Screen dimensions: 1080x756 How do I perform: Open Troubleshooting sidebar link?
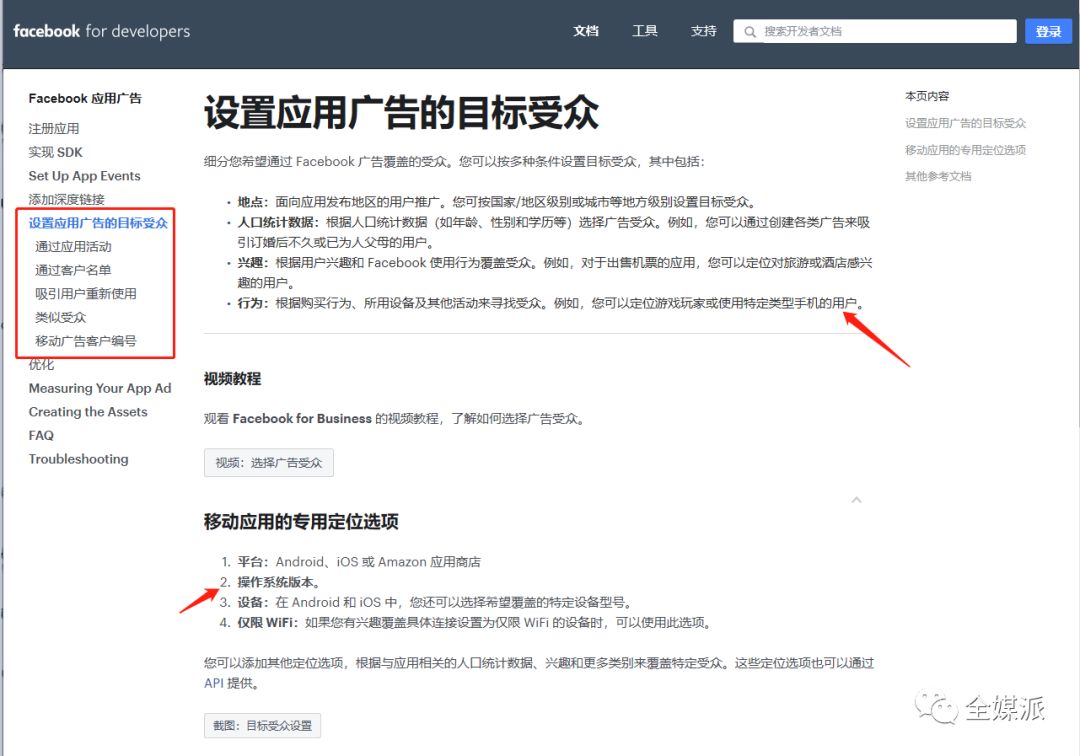click(78, 459)
